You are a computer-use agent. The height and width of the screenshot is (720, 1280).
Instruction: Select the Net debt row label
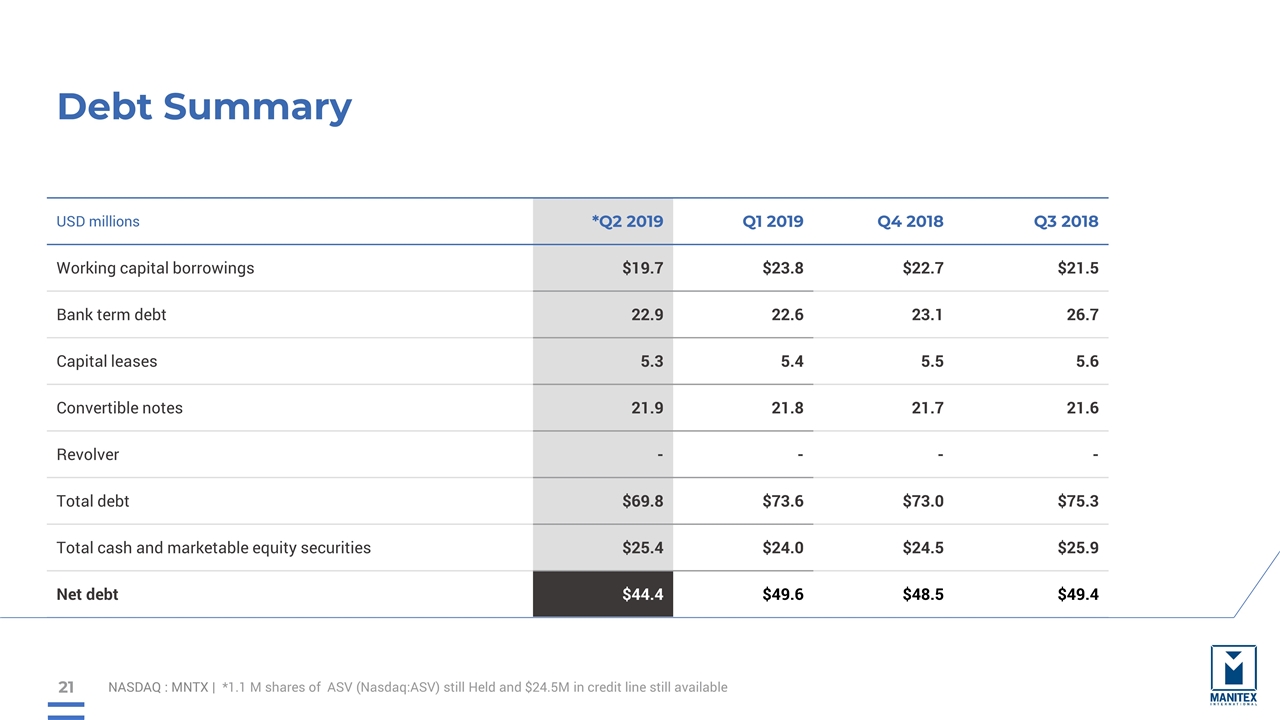point(87,594)
